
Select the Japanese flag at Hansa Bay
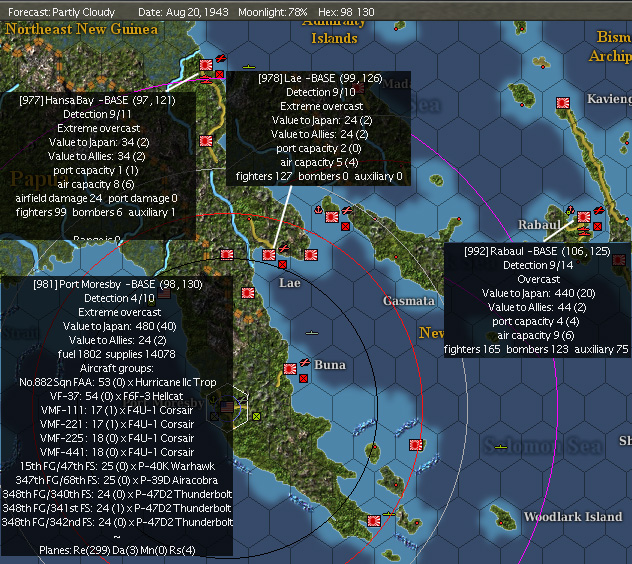click(x=206, y=65)
